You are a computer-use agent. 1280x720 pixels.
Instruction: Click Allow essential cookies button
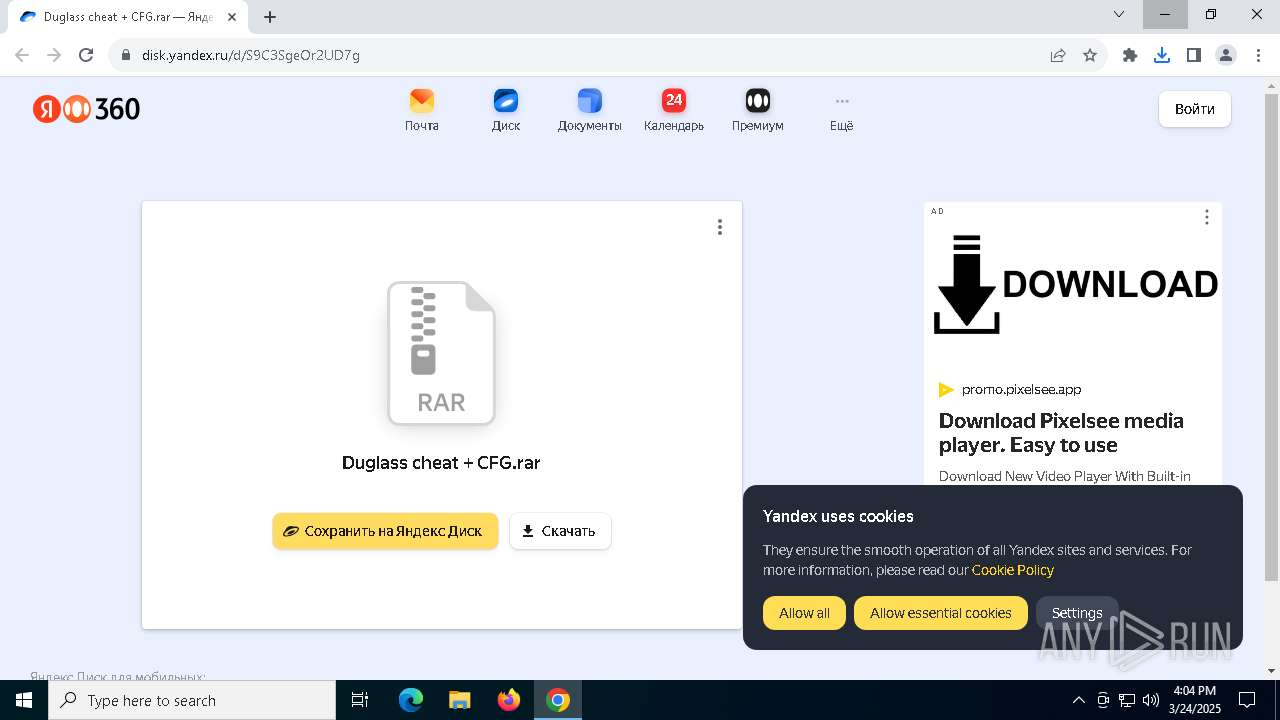click(x=941, y=613)
